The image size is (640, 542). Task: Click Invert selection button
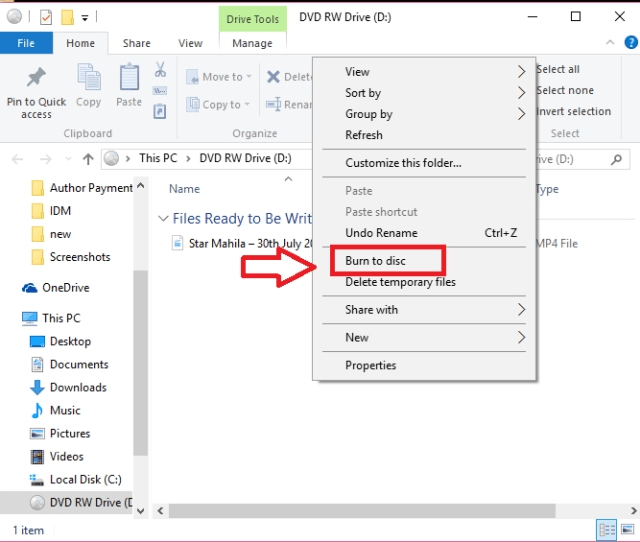573,111
